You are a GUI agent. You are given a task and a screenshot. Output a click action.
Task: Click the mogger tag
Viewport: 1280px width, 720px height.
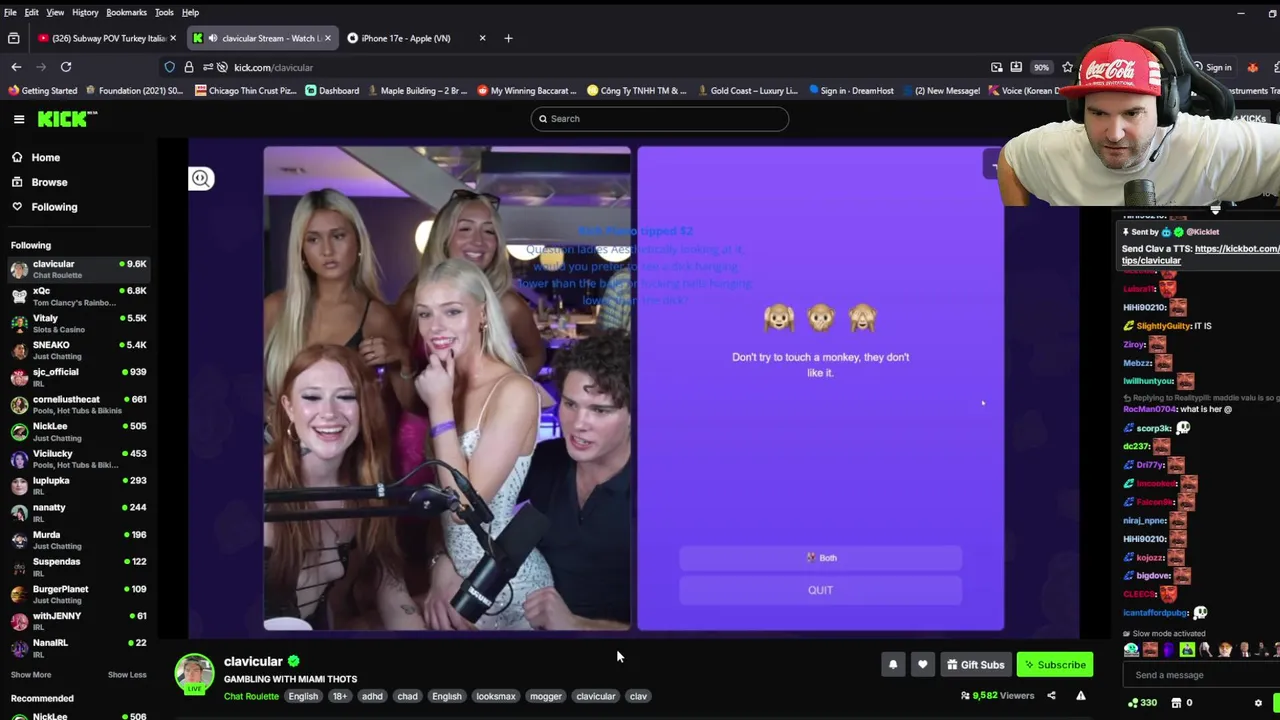click(545, 697)
